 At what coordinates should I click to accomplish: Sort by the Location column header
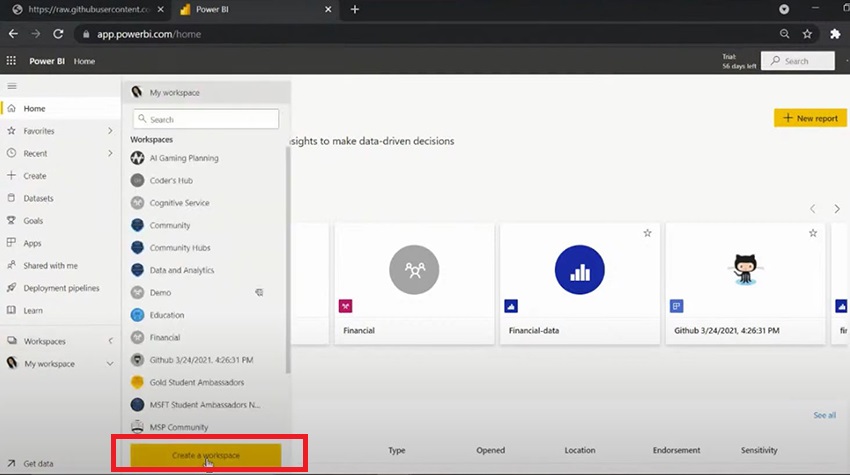coord(580,450)
